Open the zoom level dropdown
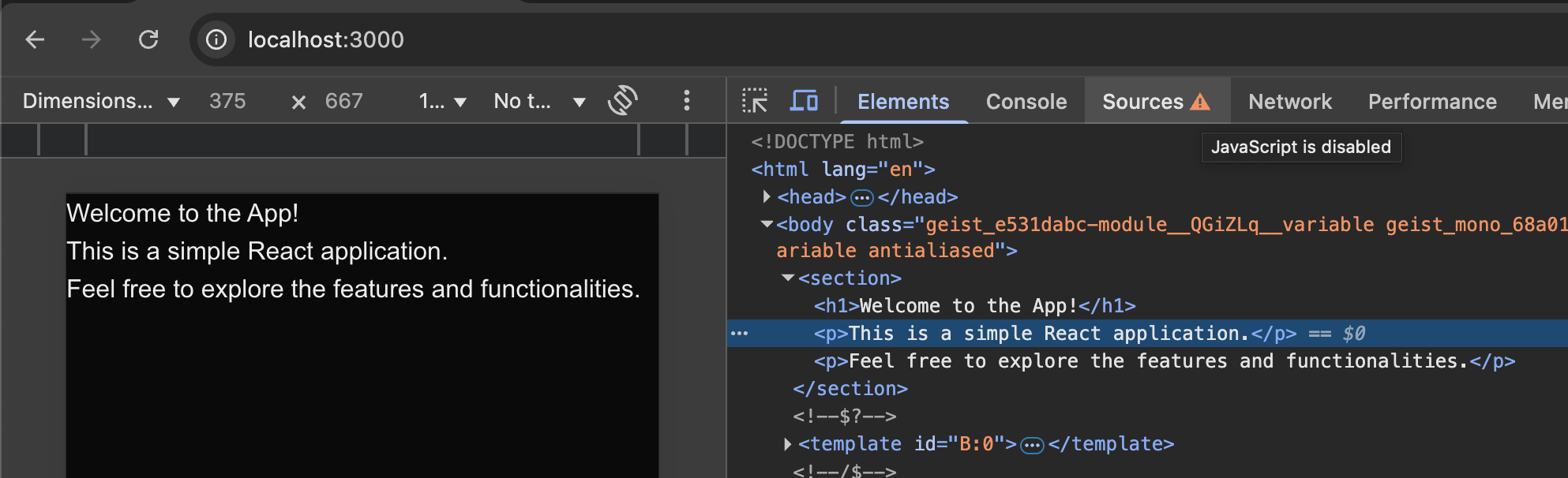1568x478 pixels. click(442, 101)
